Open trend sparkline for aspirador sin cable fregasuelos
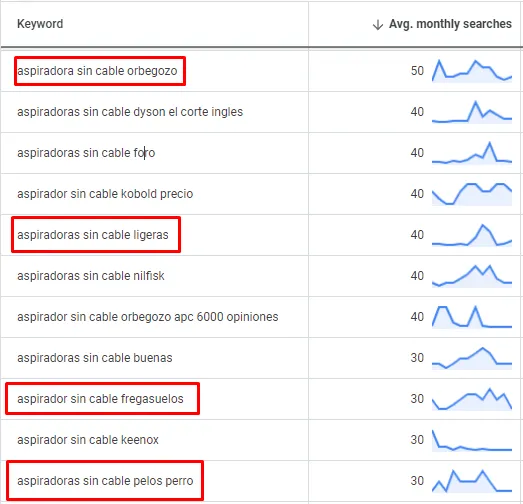The image size is (523, 504). 472,399
